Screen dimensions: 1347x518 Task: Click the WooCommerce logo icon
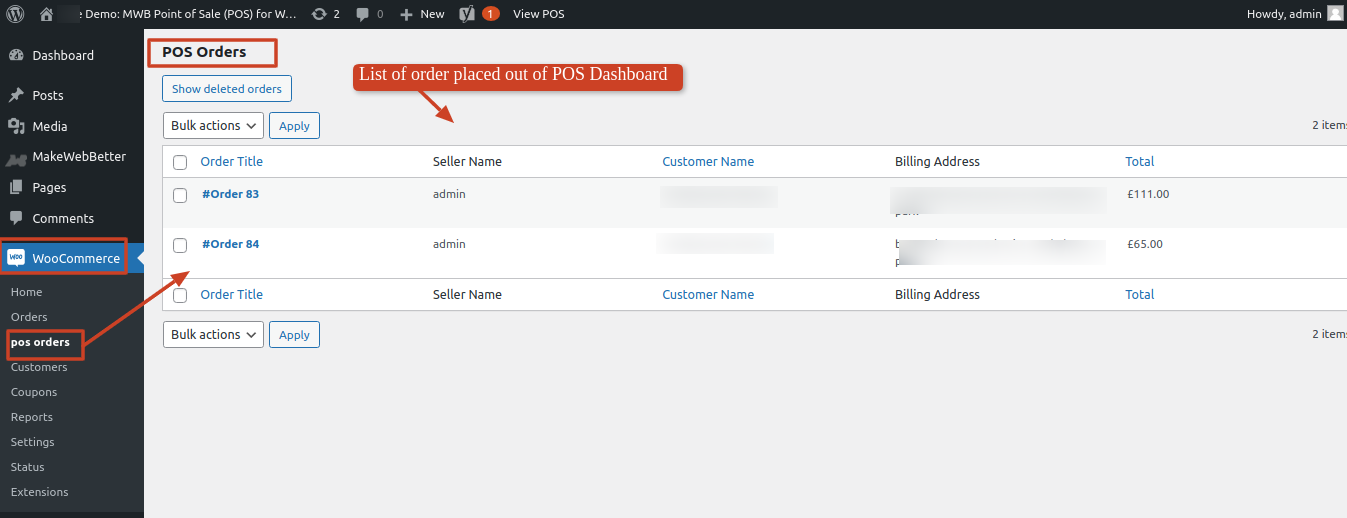pyautogui.click(x=16, y=258)
